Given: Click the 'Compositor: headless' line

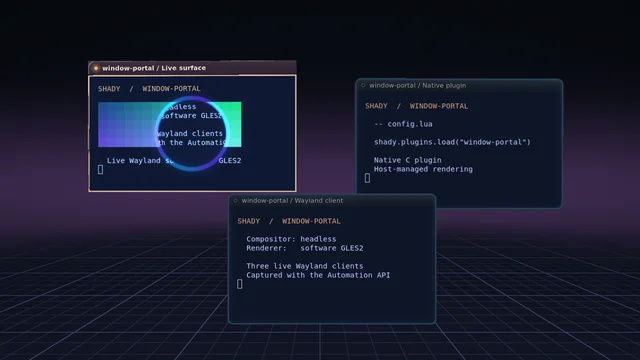Looking at the screenshot, I should tap(291, 239).
